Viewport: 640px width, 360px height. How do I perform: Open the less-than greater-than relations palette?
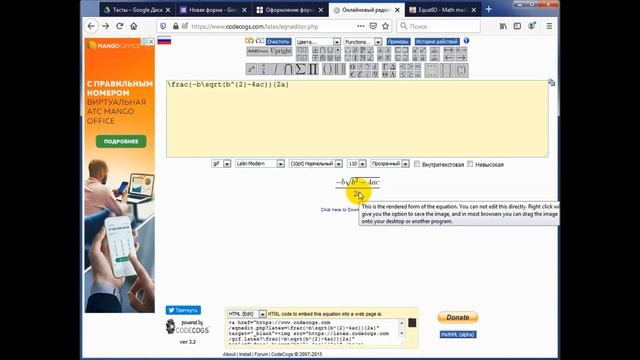[410, 70]
